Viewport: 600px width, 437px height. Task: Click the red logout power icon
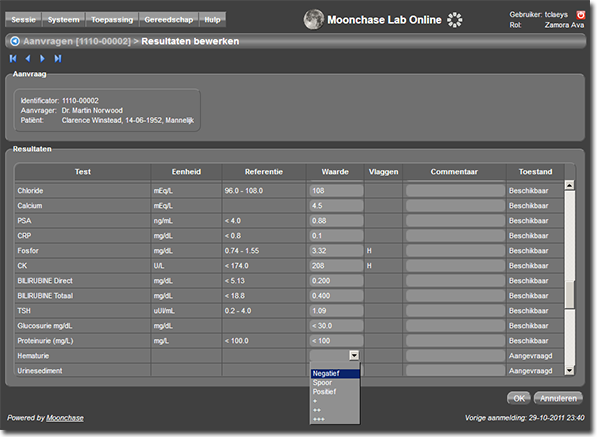coord(580,15)
